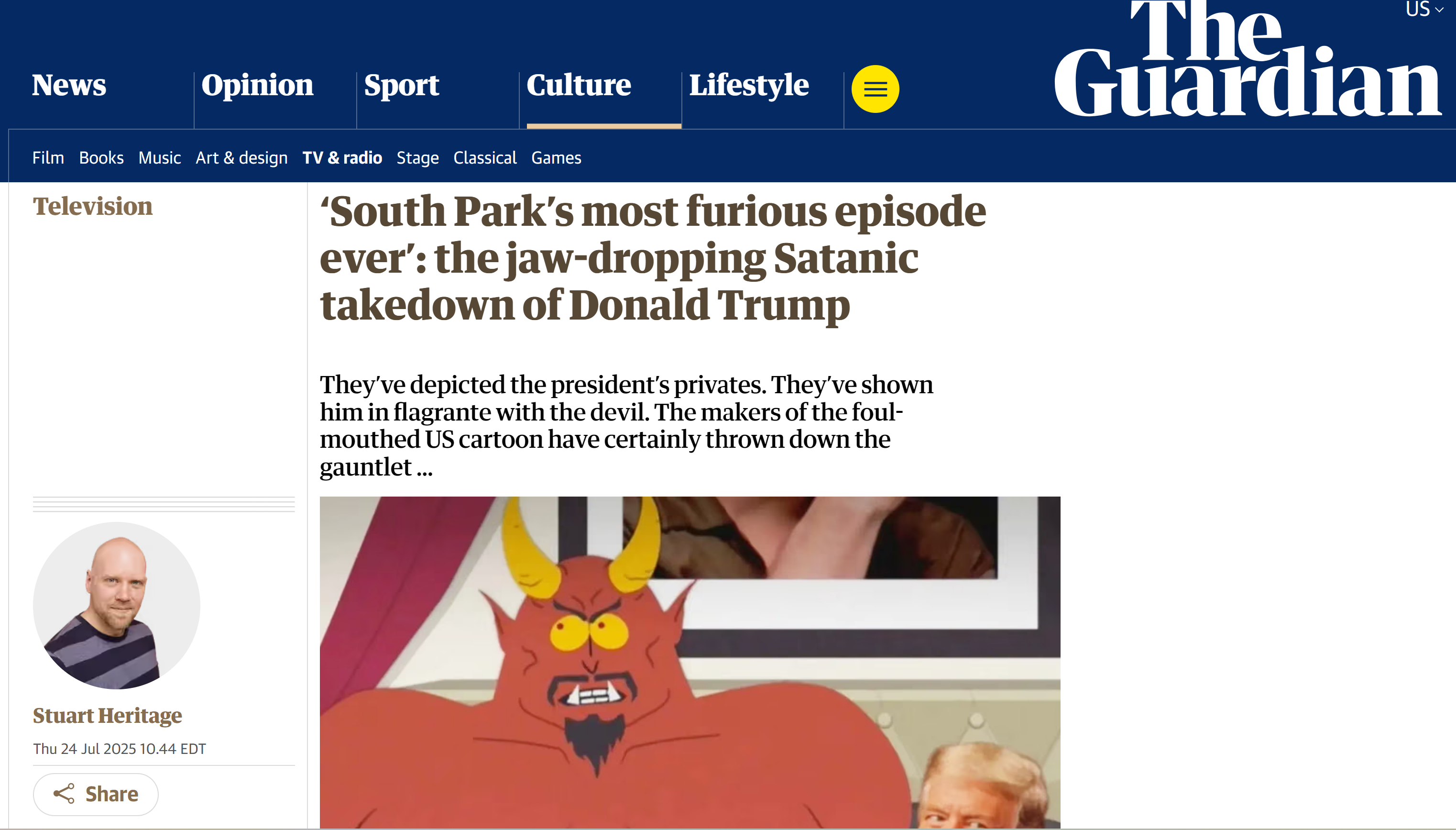Open the Lifestyle section

pyautogui.click(x=749, y=86)
